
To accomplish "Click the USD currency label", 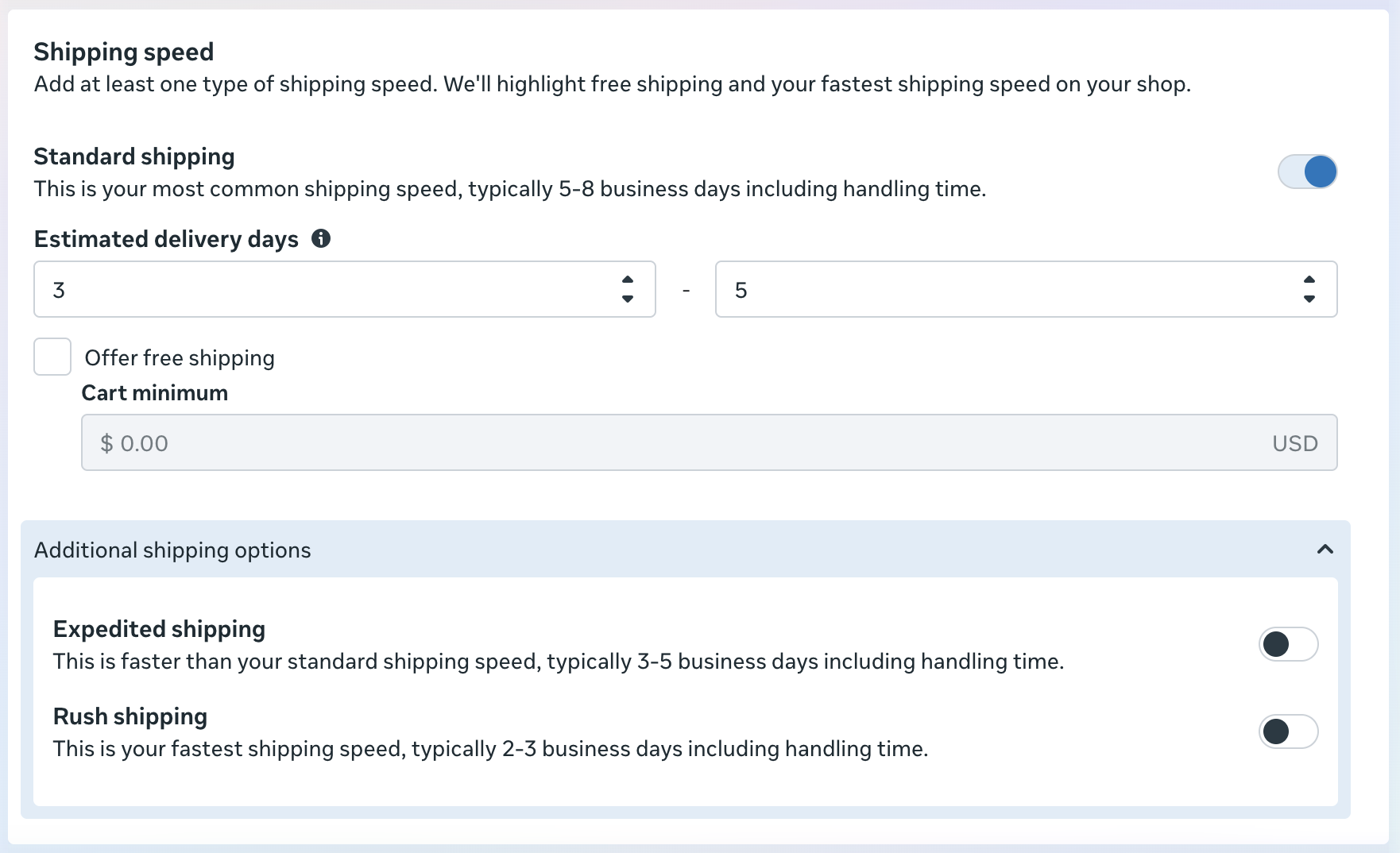I will [x=1294, y=443].
